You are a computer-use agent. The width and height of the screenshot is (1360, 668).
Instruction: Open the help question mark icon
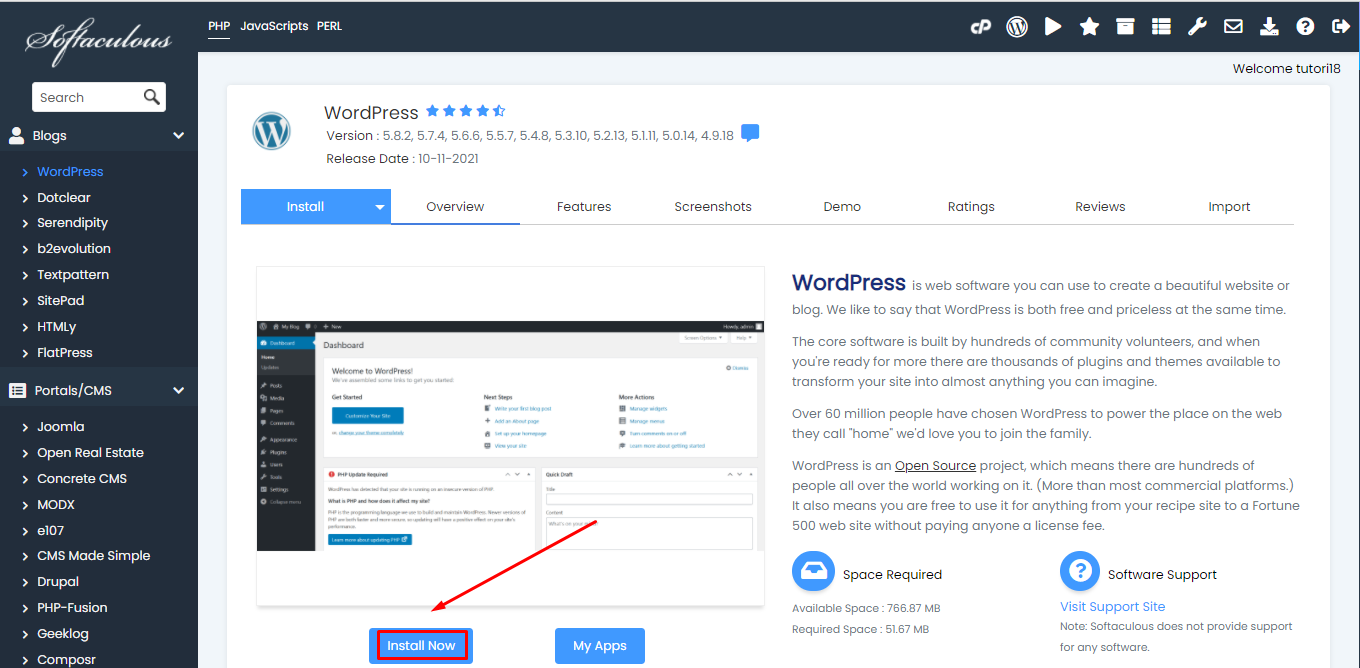tap(1305, 27)
